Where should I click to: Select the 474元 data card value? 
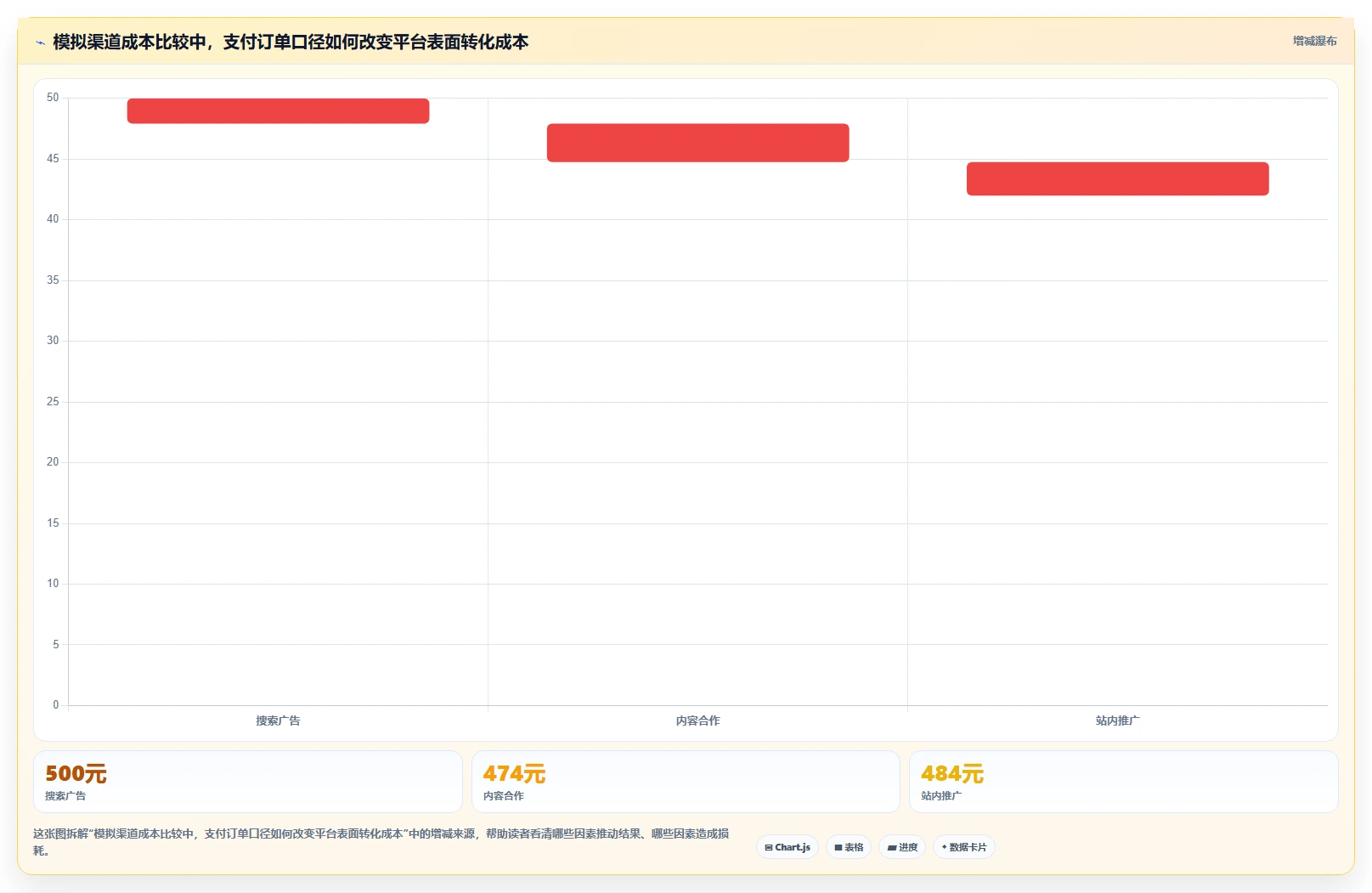(x=514, y=774)
